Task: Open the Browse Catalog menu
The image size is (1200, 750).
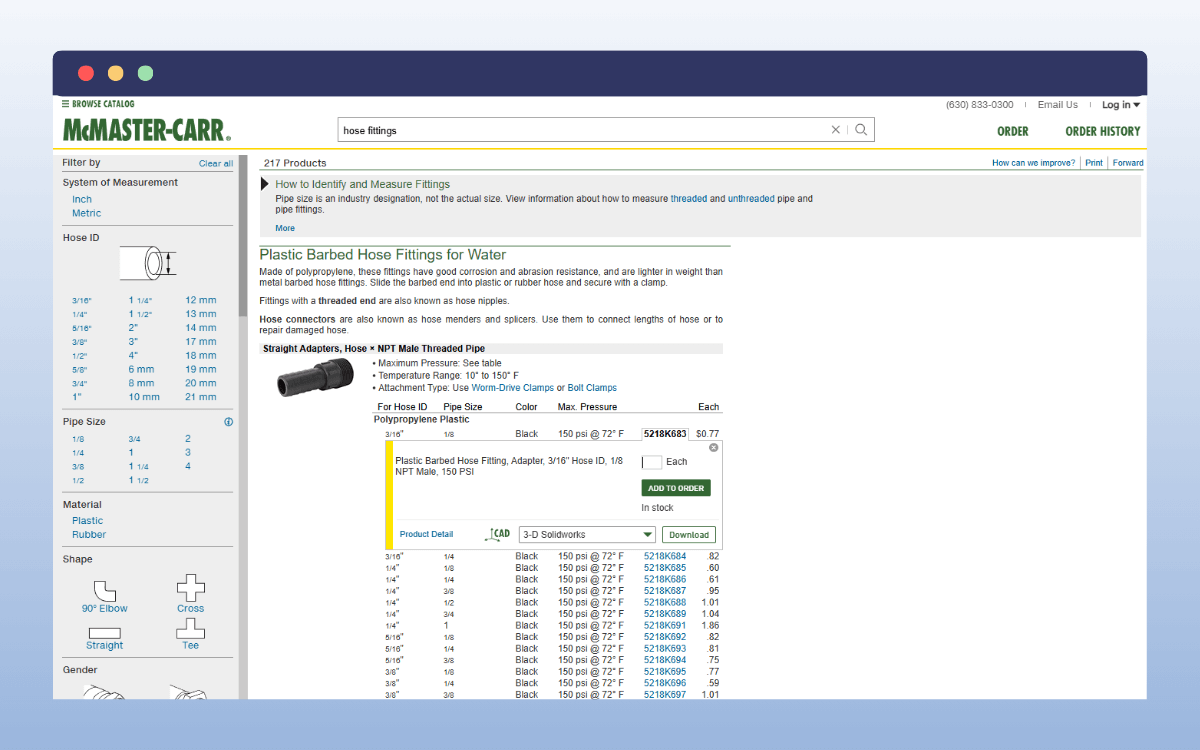Action: click(98, 104)
